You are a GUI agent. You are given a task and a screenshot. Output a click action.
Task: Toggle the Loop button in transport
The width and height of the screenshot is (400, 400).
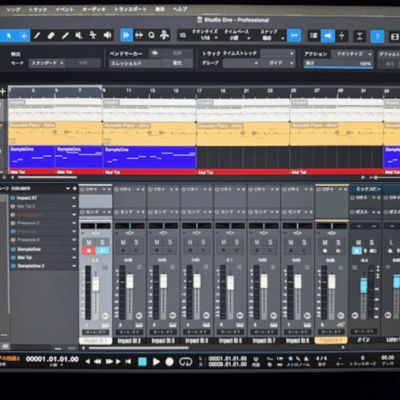coord(186,361)
